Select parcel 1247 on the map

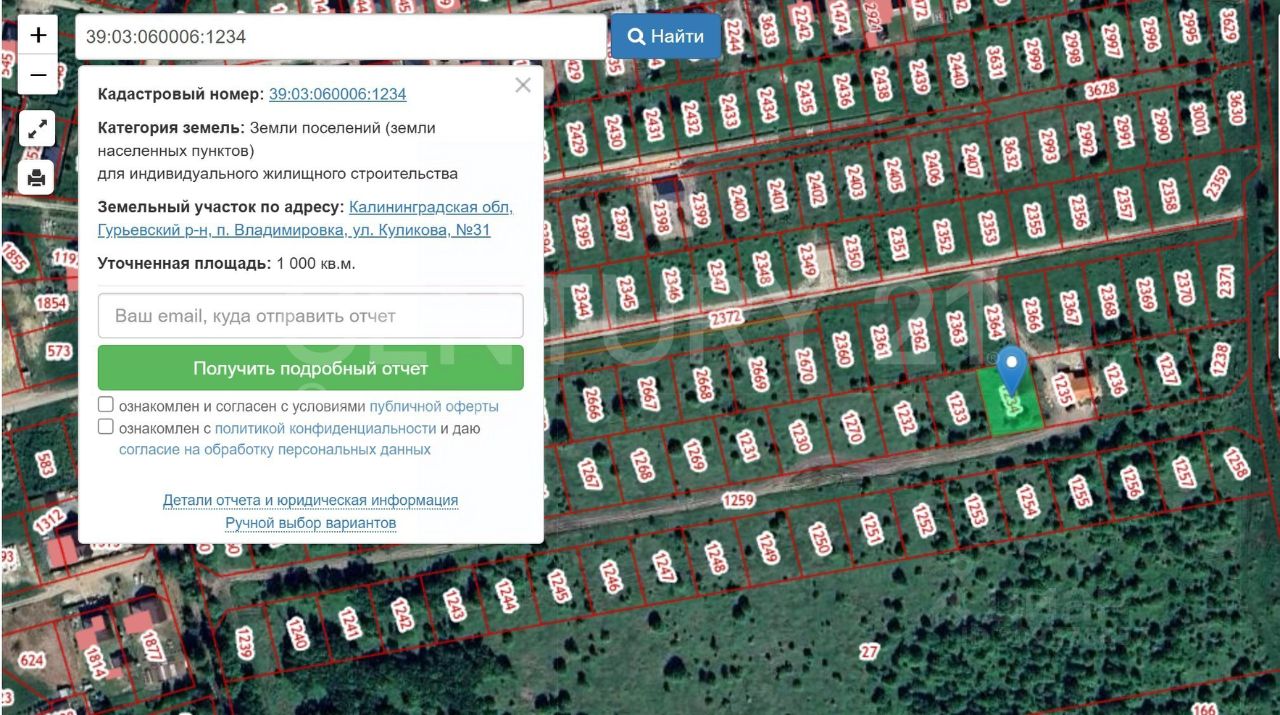663,567
